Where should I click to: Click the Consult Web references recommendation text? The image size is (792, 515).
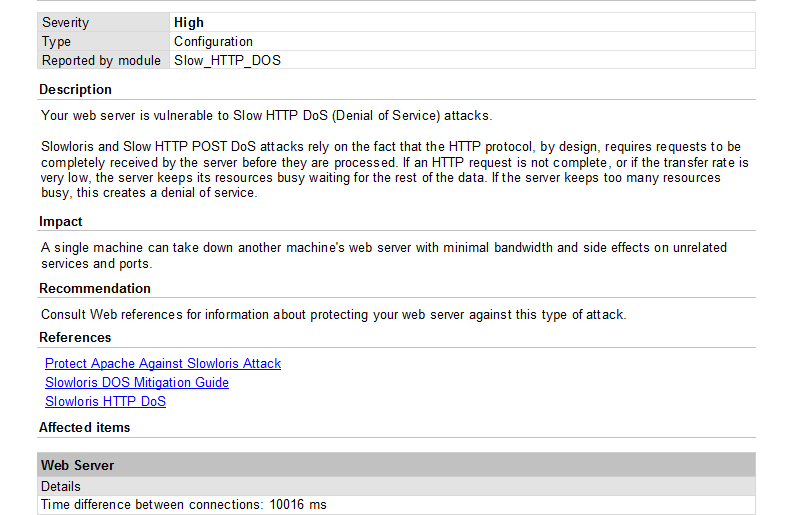tap(333, 315)
